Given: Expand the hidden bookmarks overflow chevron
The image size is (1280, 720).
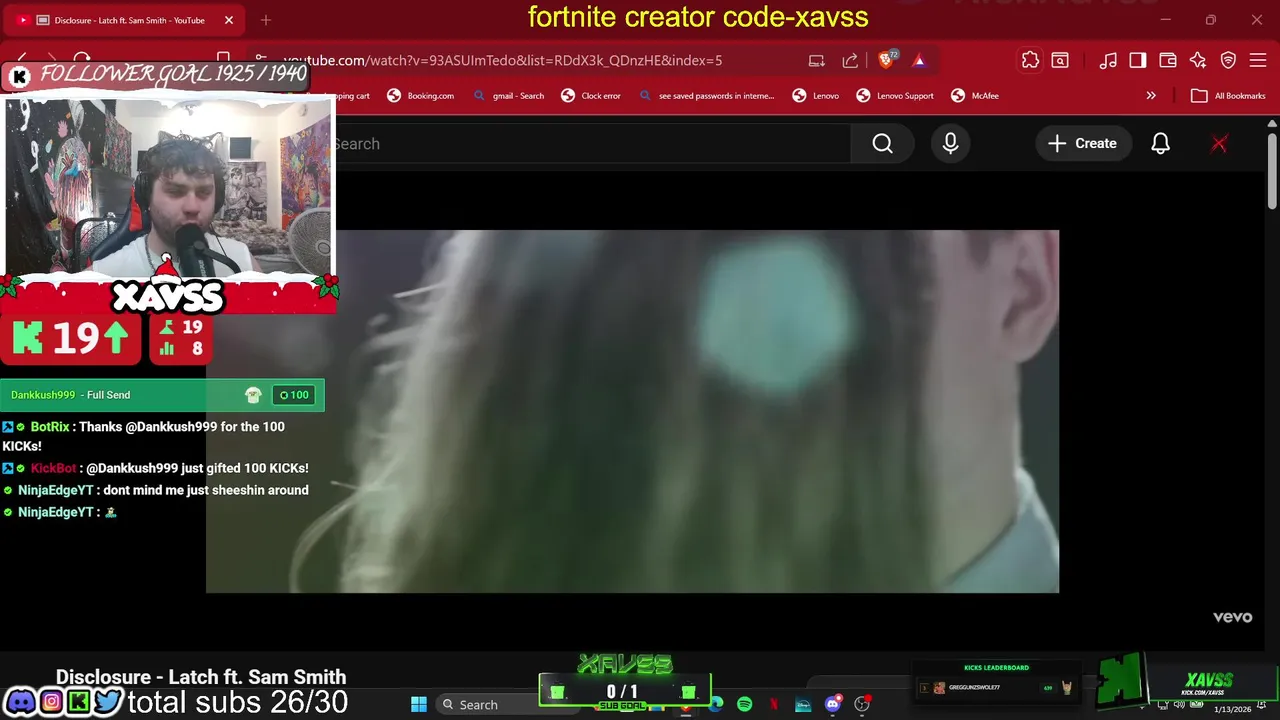Looking at the screenshot, I should pyautogui.click(x=1151, y=96).
